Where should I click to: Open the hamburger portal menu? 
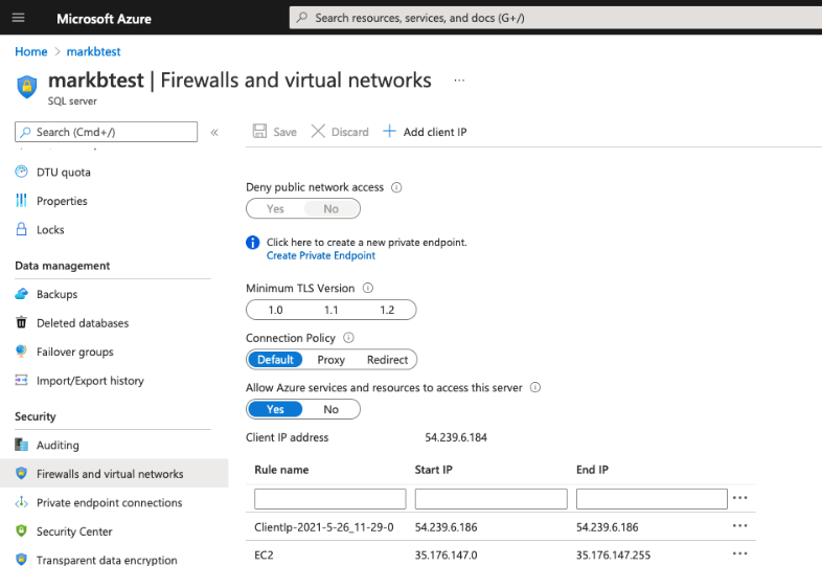(x=18, y=18)
